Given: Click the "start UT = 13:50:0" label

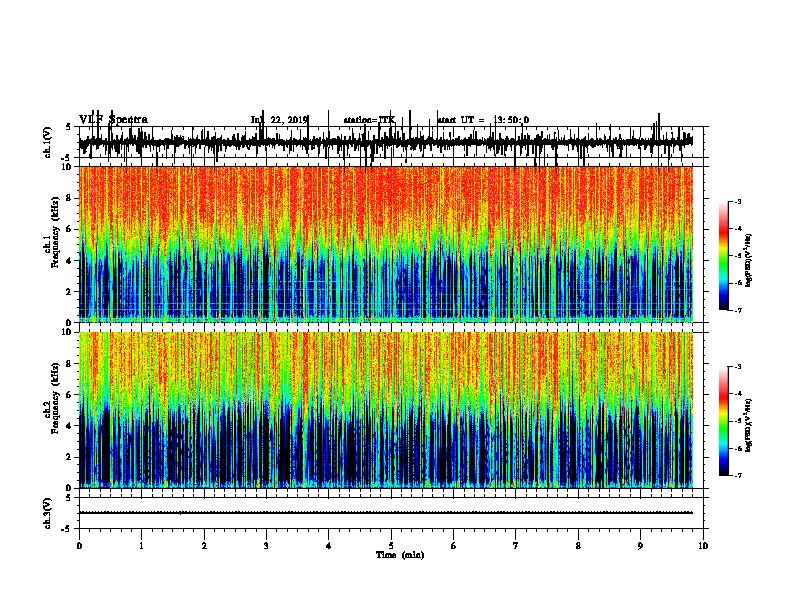Looking at the screenshot, I should (483, 120).
